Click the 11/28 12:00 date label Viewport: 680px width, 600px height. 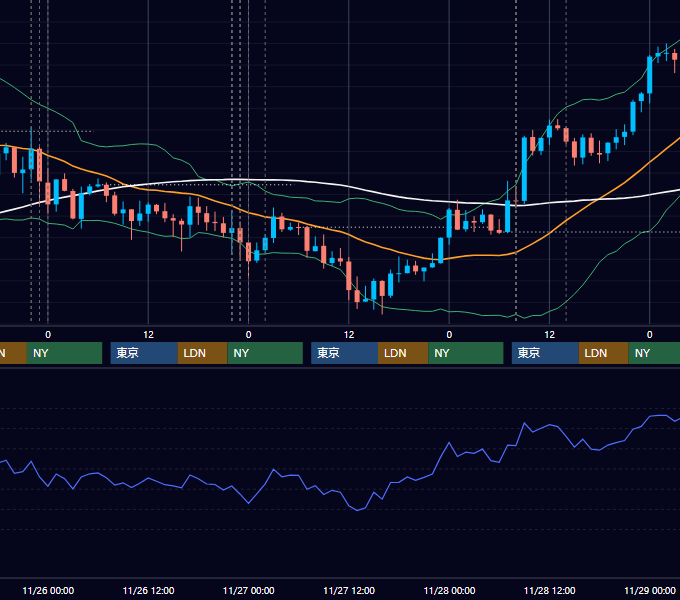549,590
